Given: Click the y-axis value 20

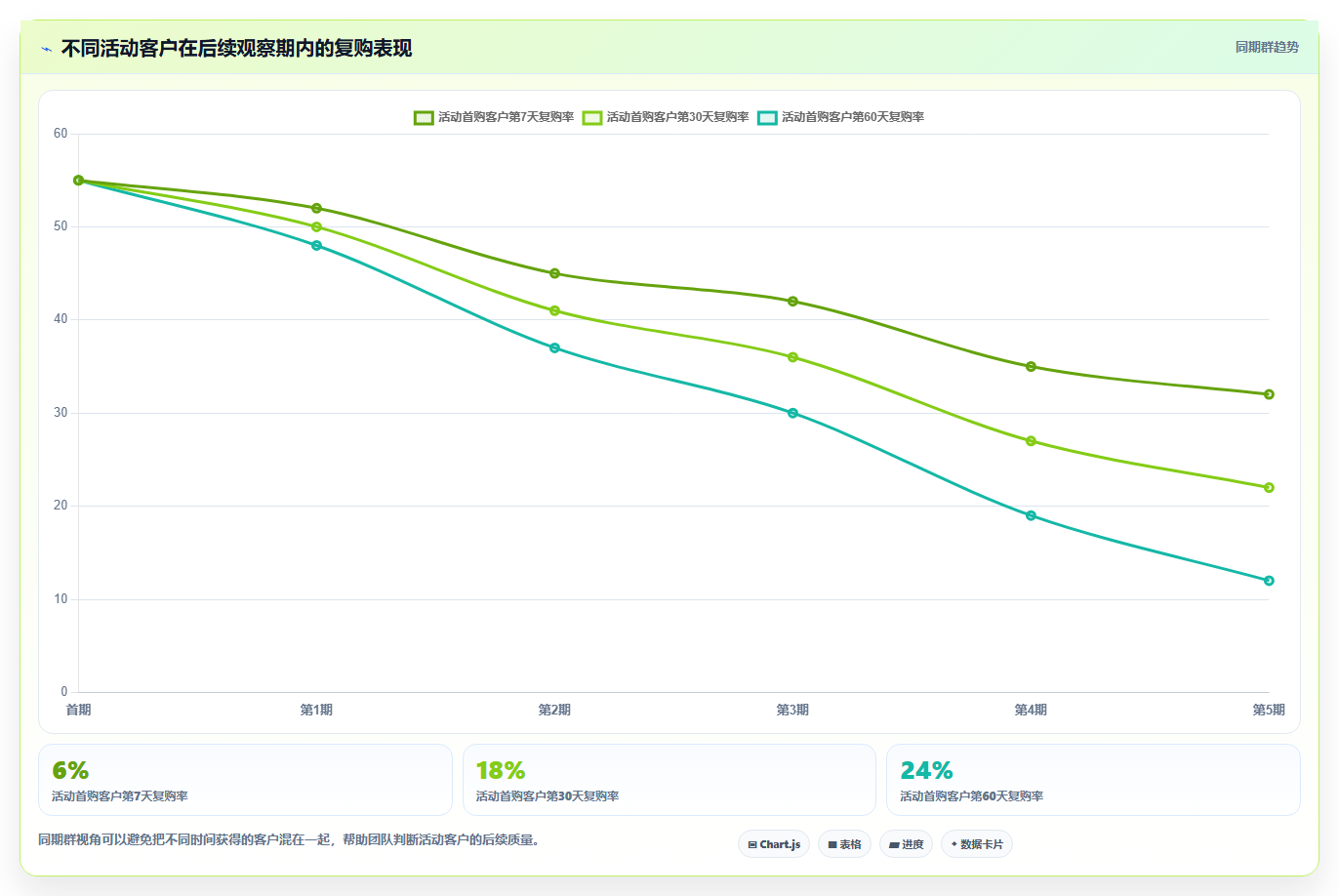Looking at the screenshot, I should tap(61, 506).
